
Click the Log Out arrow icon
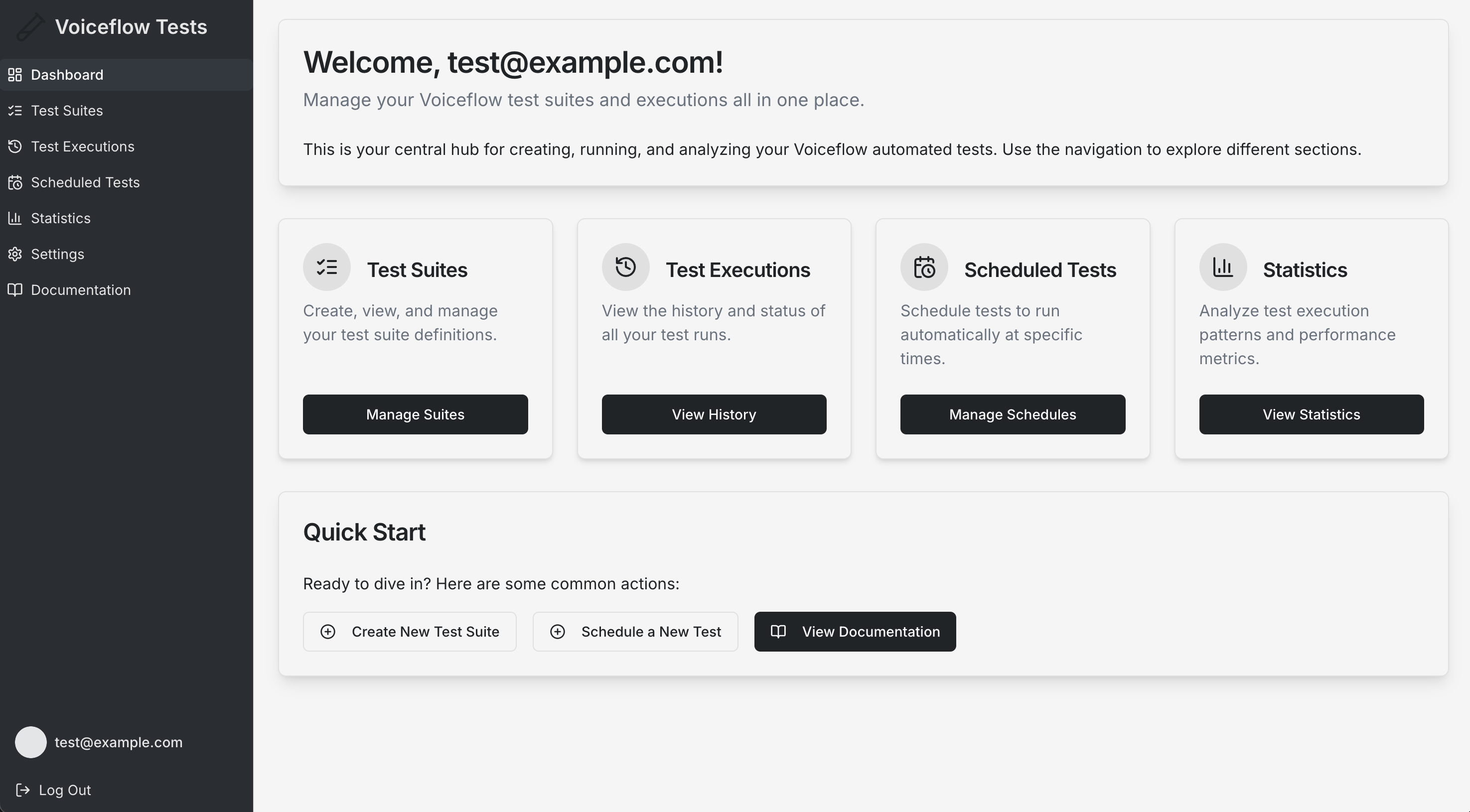point(23,790)
